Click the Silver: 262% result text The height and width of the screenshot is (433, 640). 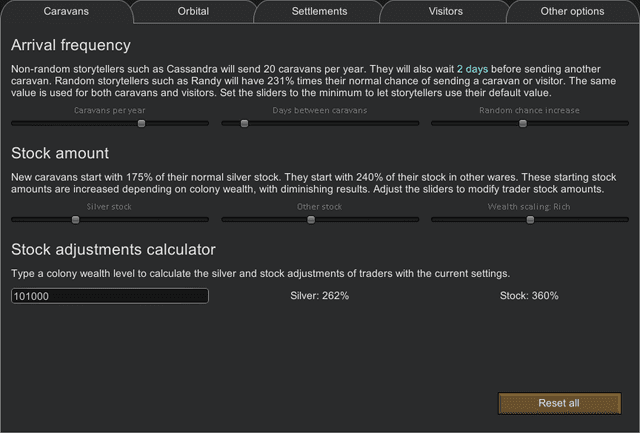319,296
